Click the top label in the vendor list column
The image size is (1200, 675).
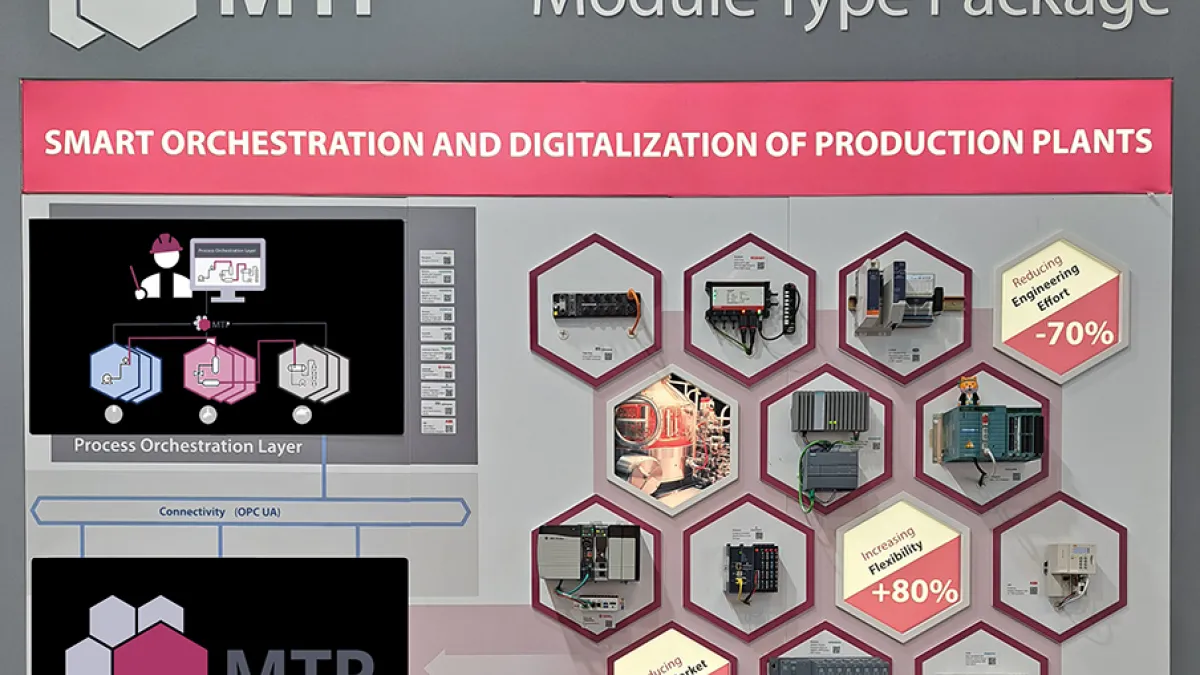(436, 257)
